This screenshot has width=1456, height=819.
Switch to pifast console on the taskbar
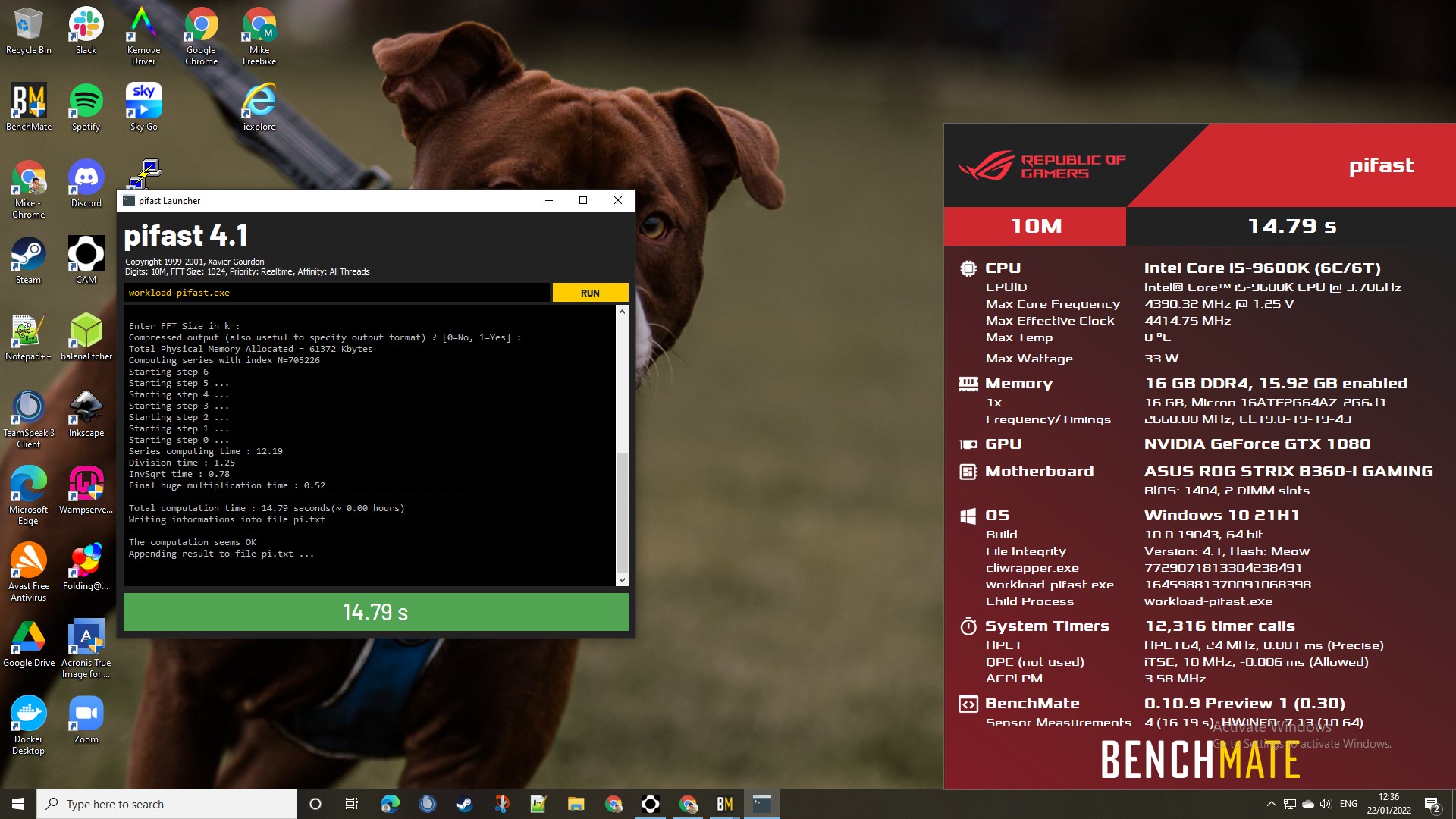tap(761, 804)
